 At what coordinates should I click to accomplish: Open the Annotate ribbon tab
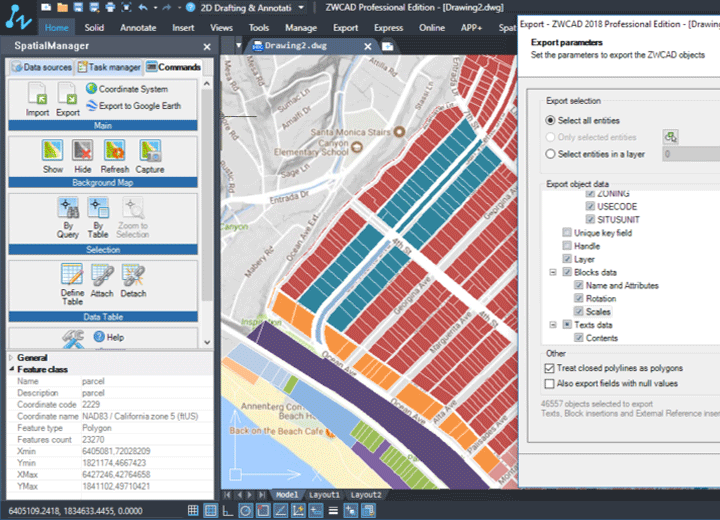pyautogui.click(x=138, y=28)
